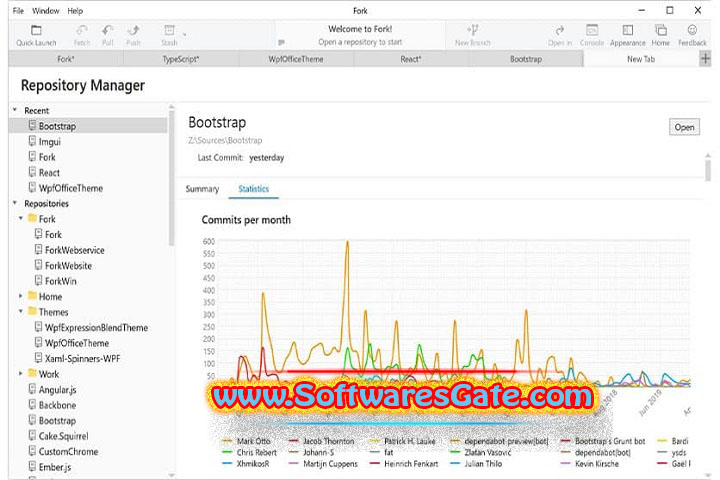
Task: Click the XhmikosR legend swatch
Action: pos(227,464)
